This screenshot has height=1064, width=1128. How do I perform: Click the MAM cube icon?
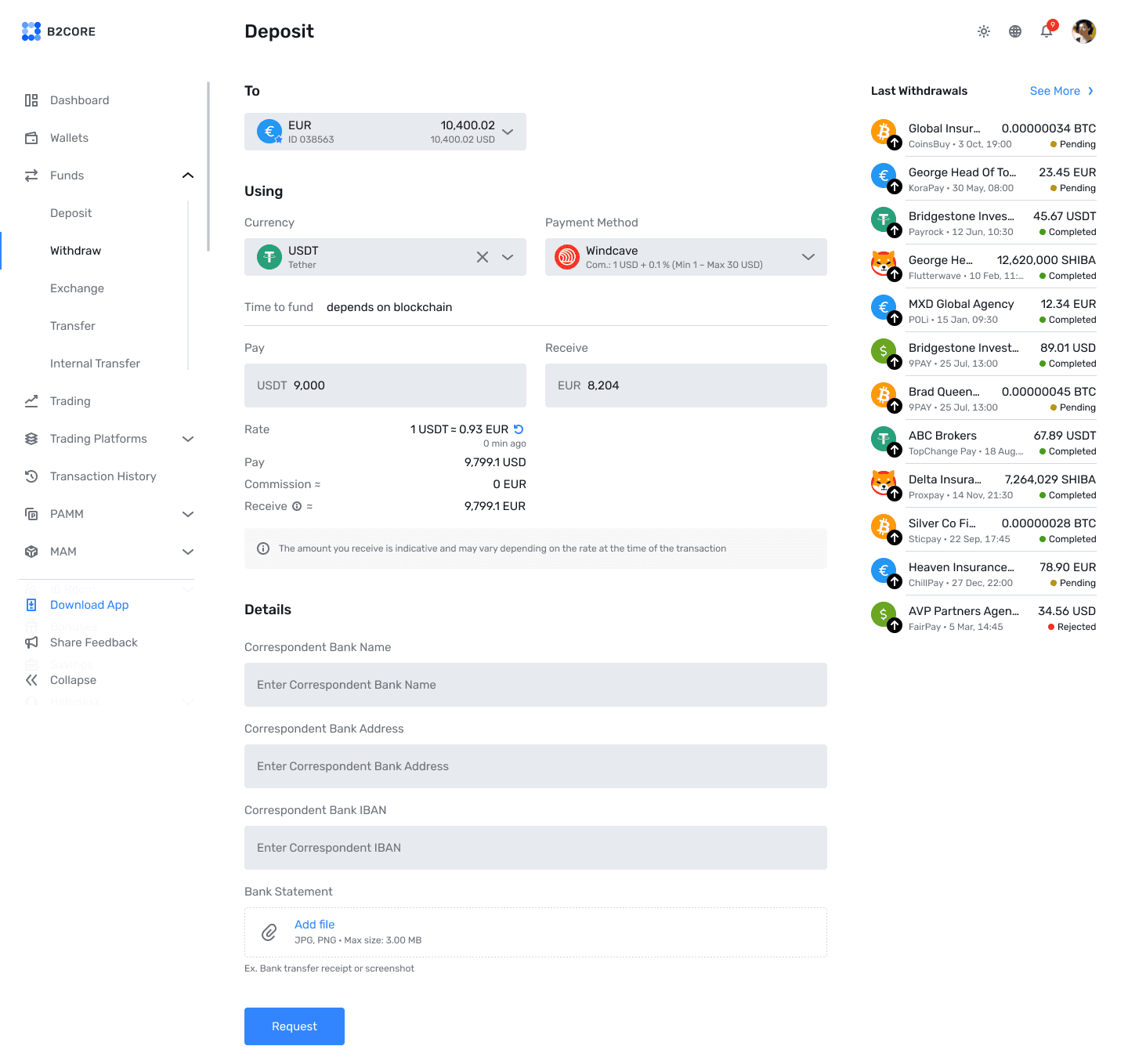[31, 552]
